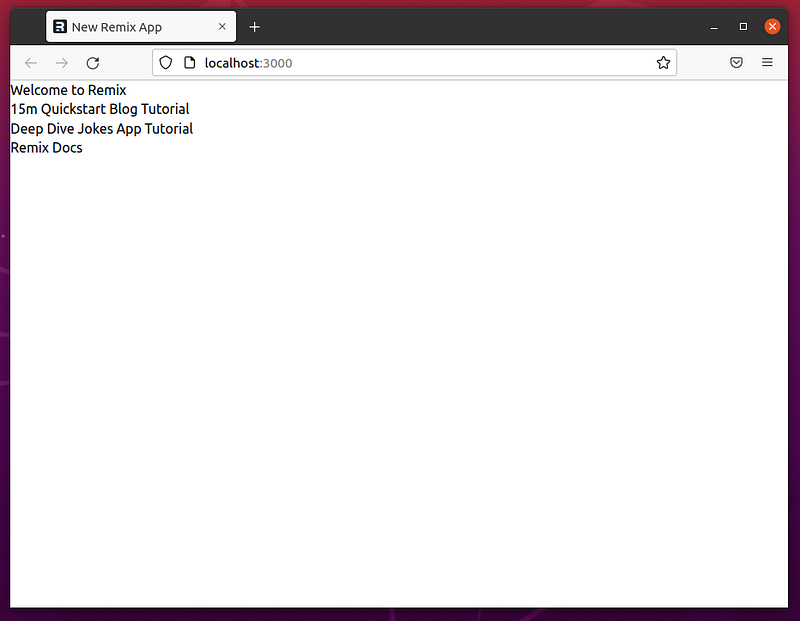Click the browser back arrow

point(31,63)
